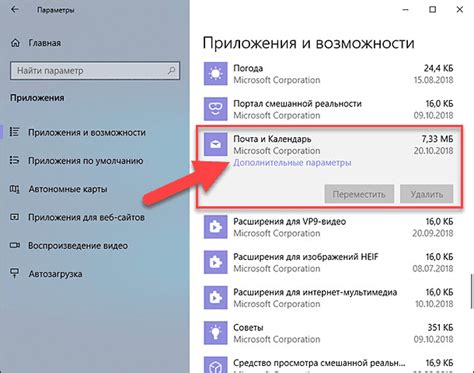Click the apps list scrollbar thumb
Screen dimensions: 474x373
[x=472, y=292]
